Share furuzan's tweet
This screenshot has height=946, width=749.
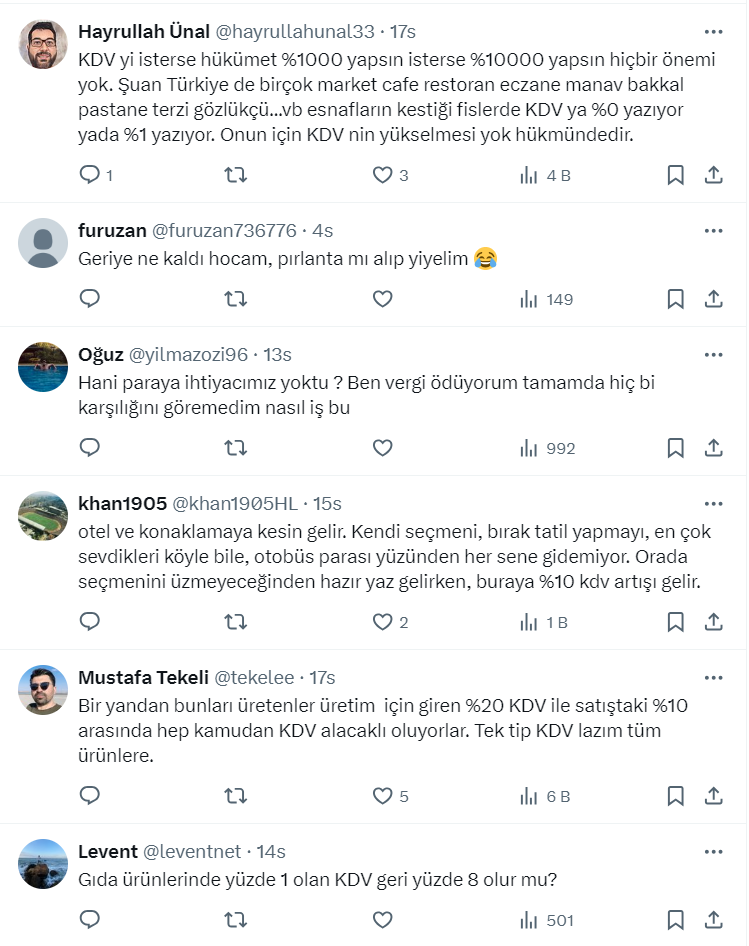[x=714, y=299]
